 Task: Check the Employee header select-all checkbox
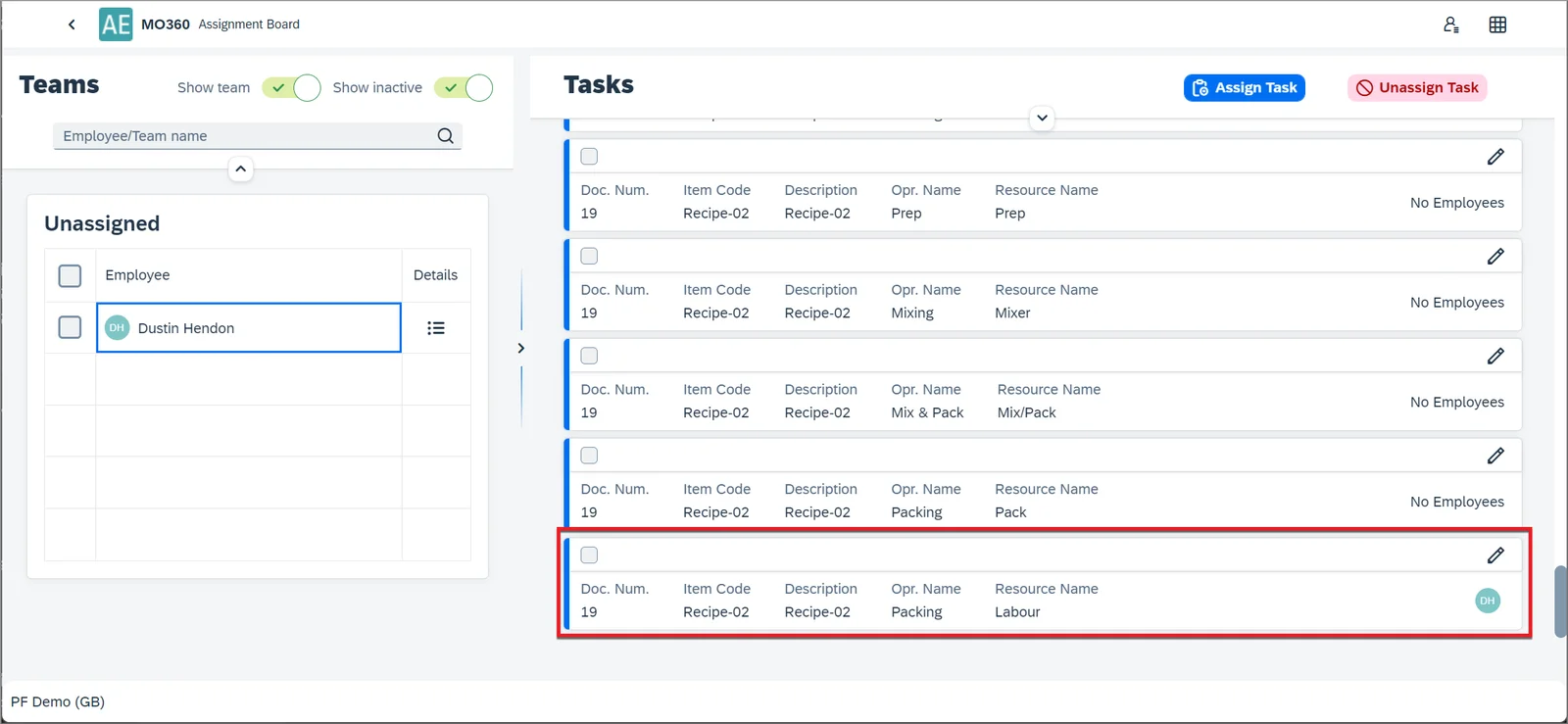click(70, 275)
